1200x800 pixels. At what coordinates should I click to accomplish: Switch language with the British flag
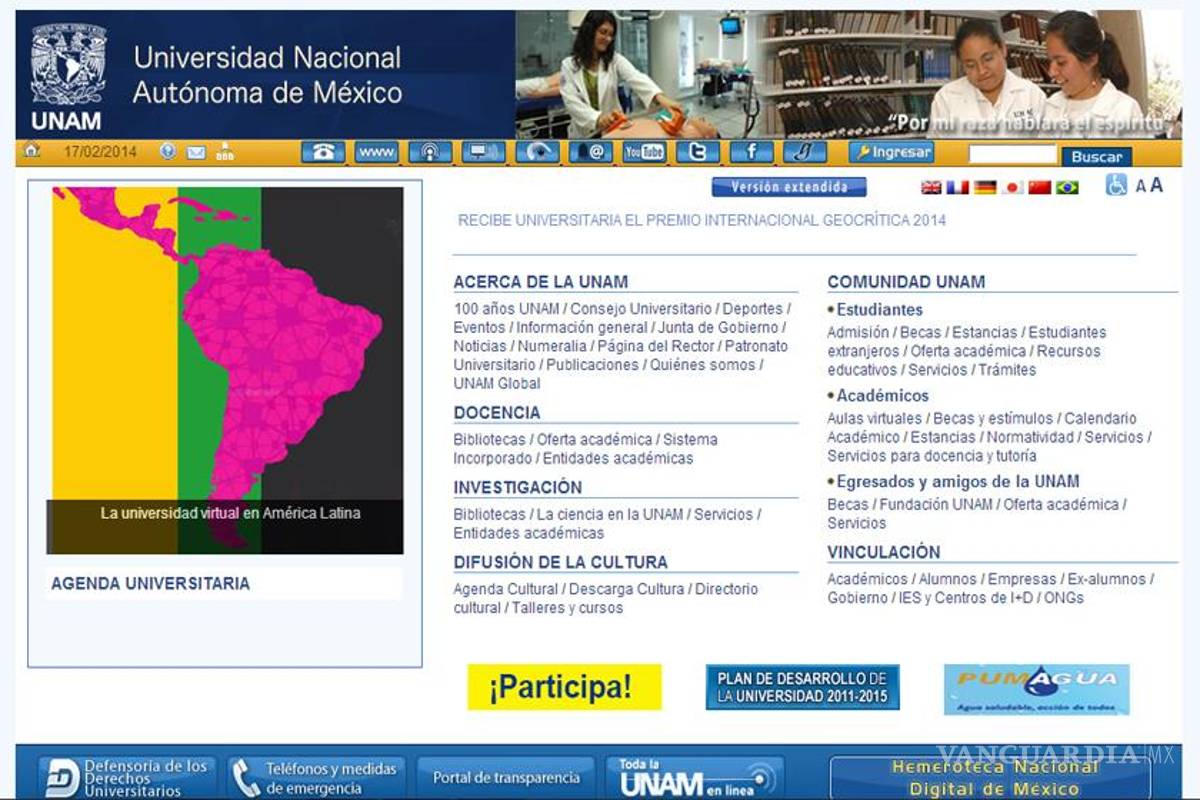(931, 187)
